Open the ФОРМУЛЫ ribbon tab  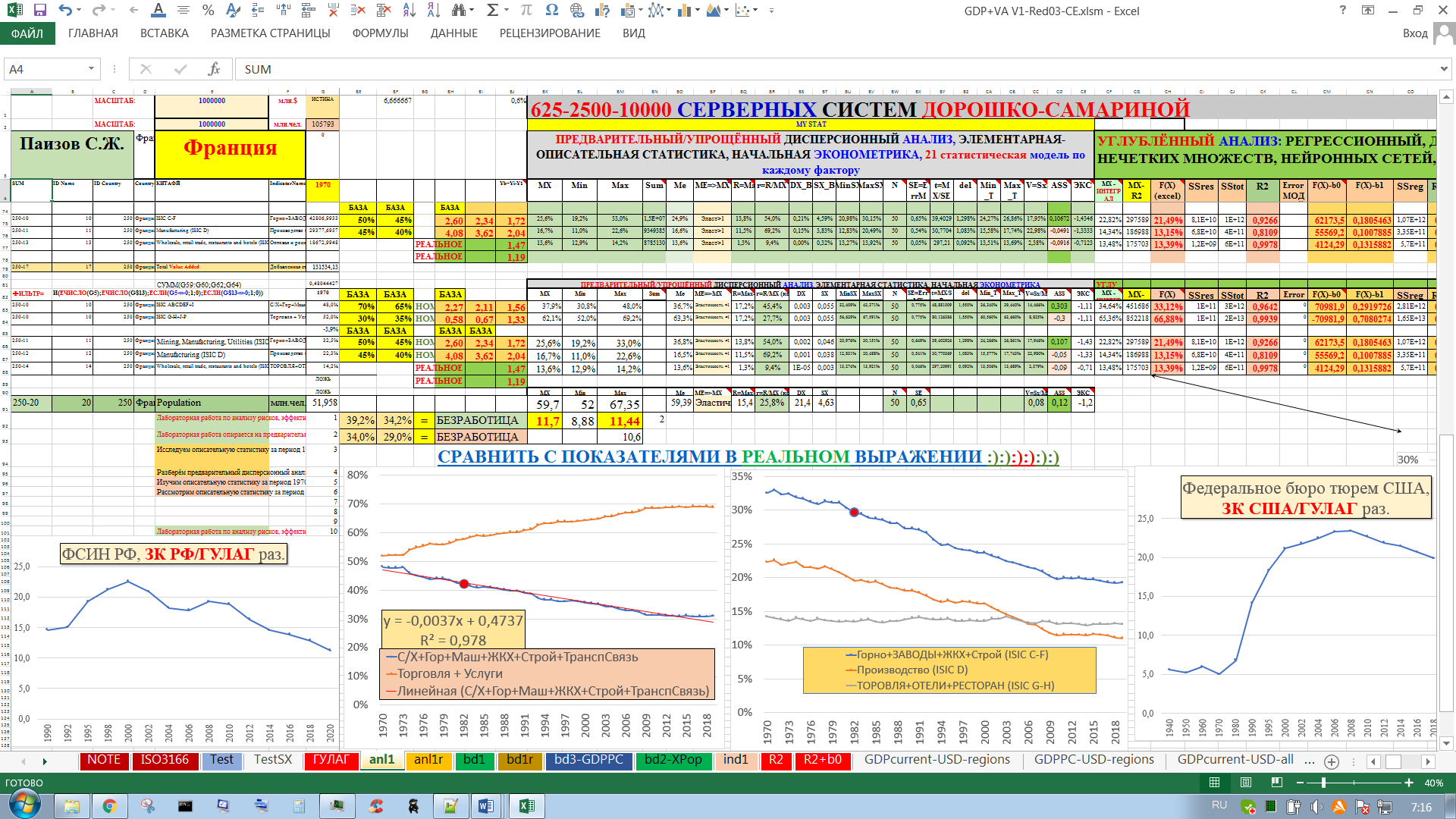coord(380,33)
